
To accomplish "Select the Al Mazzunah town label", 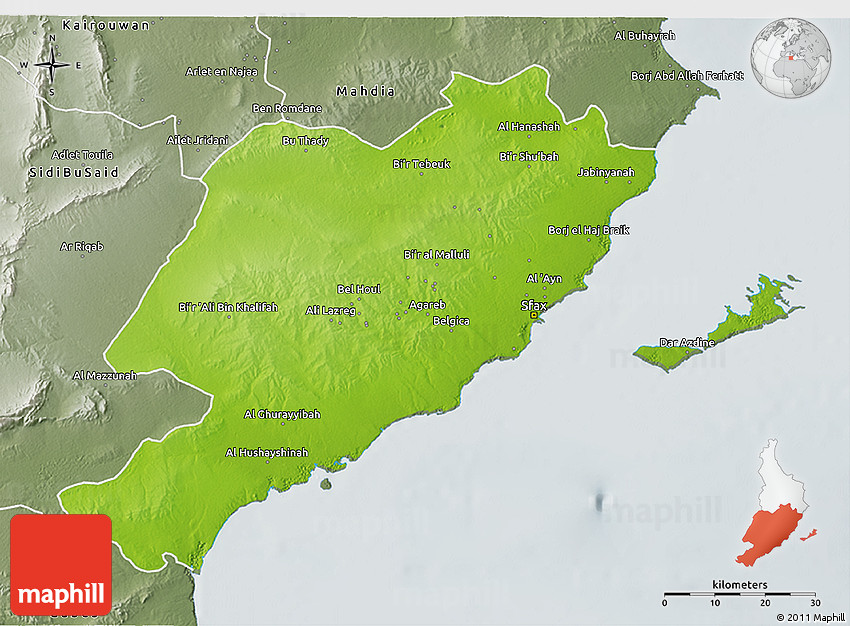I will tap(104, 375).
